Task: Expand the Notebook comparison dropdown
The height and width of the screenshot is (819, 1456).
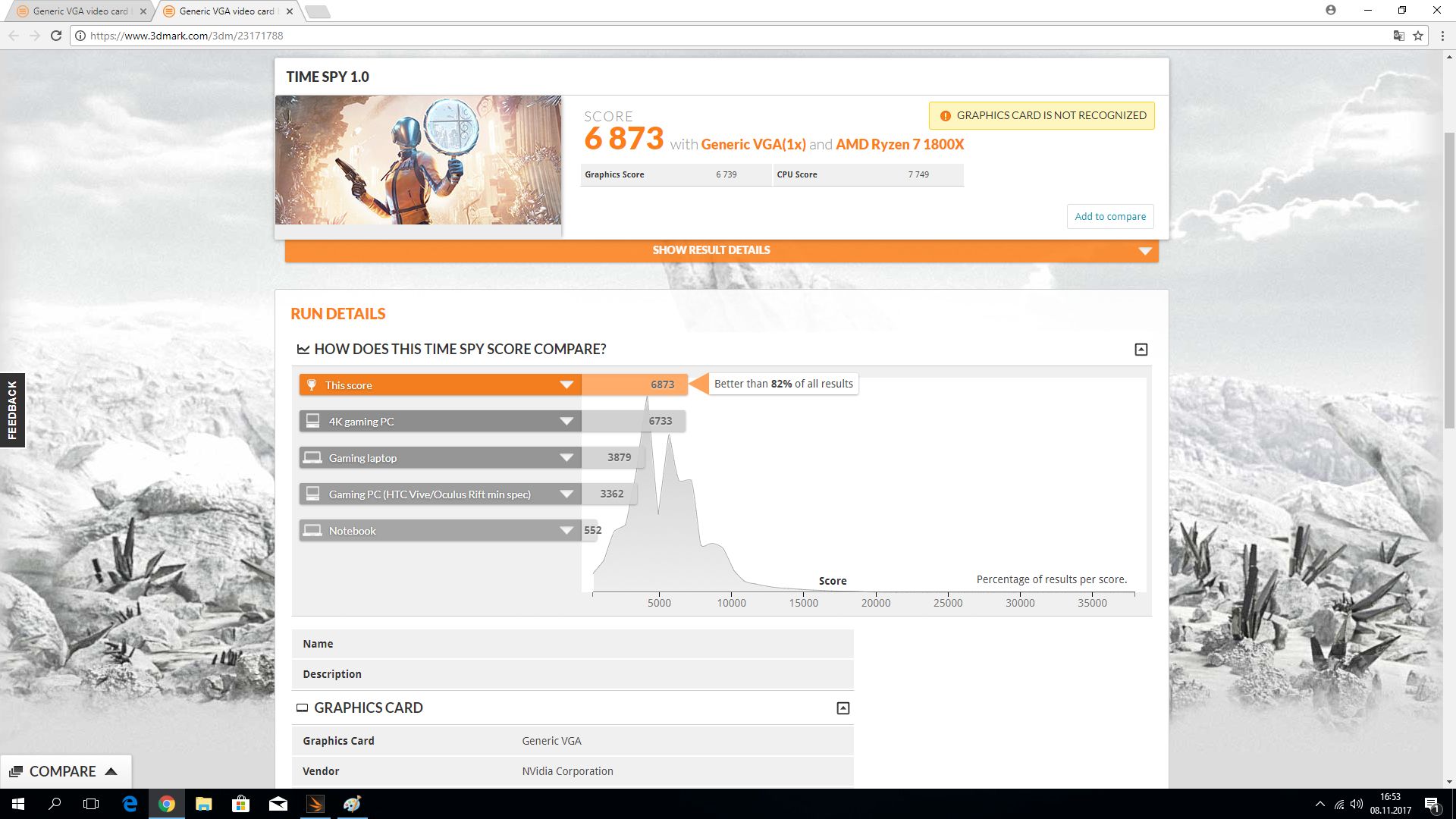Action: pyautogui.click(x=566, y=531)
